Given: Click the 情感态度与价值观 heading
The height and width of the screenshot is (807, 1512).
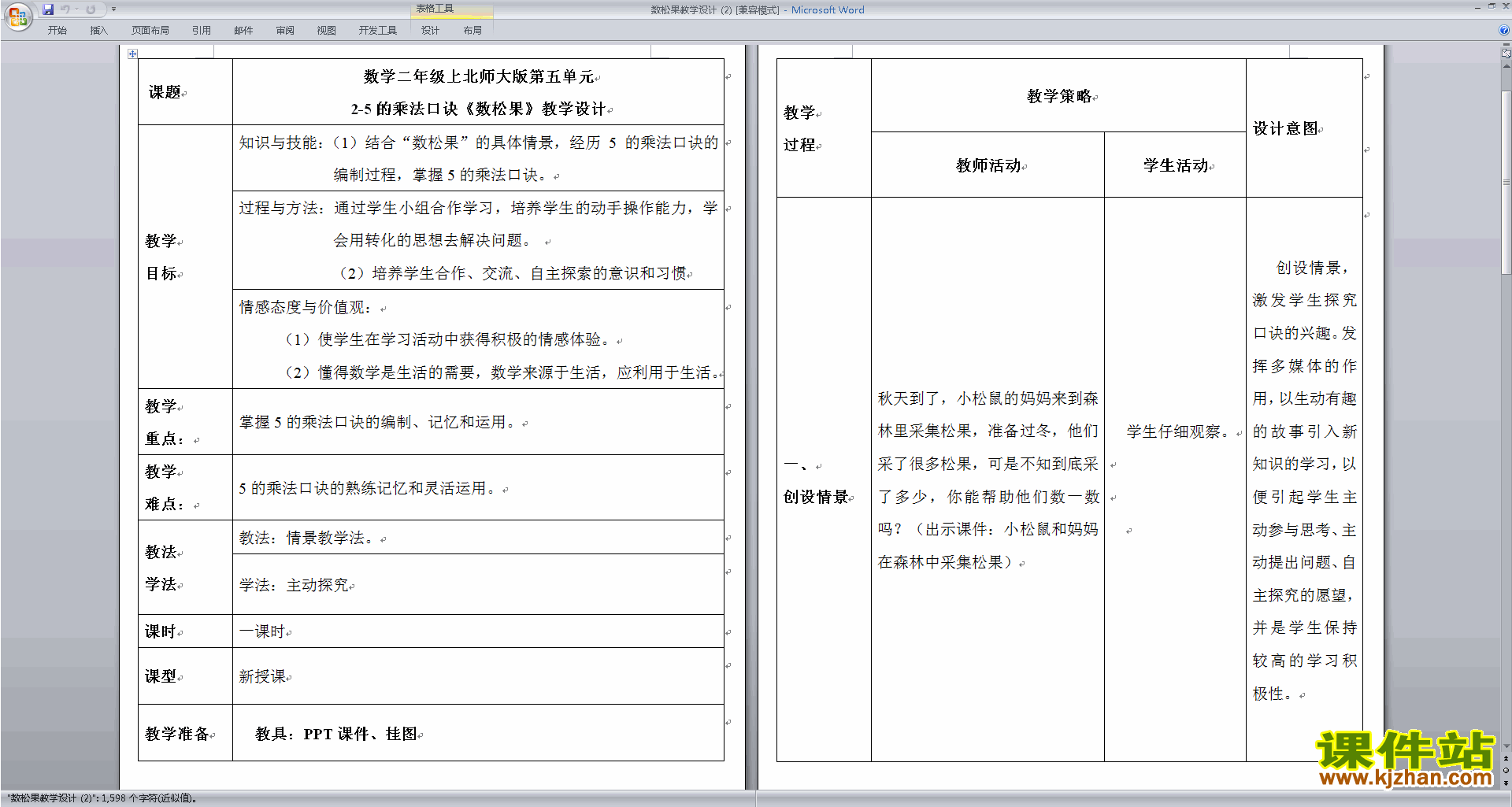Looking at the screenshot, I should [x=306, y=307].
